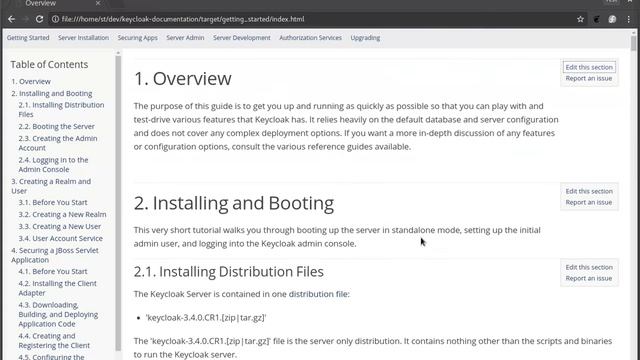Open the Getting Started guide tab
Viewport: 640px width, 360px height.
click(x=28, y=38)
